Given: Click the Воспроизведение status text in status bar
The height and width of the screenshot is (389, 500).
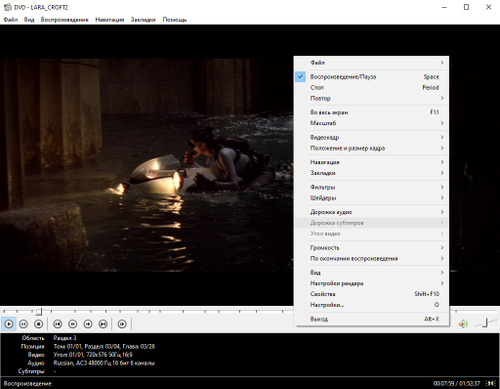Looking at the screenshot, I should 28,383.
